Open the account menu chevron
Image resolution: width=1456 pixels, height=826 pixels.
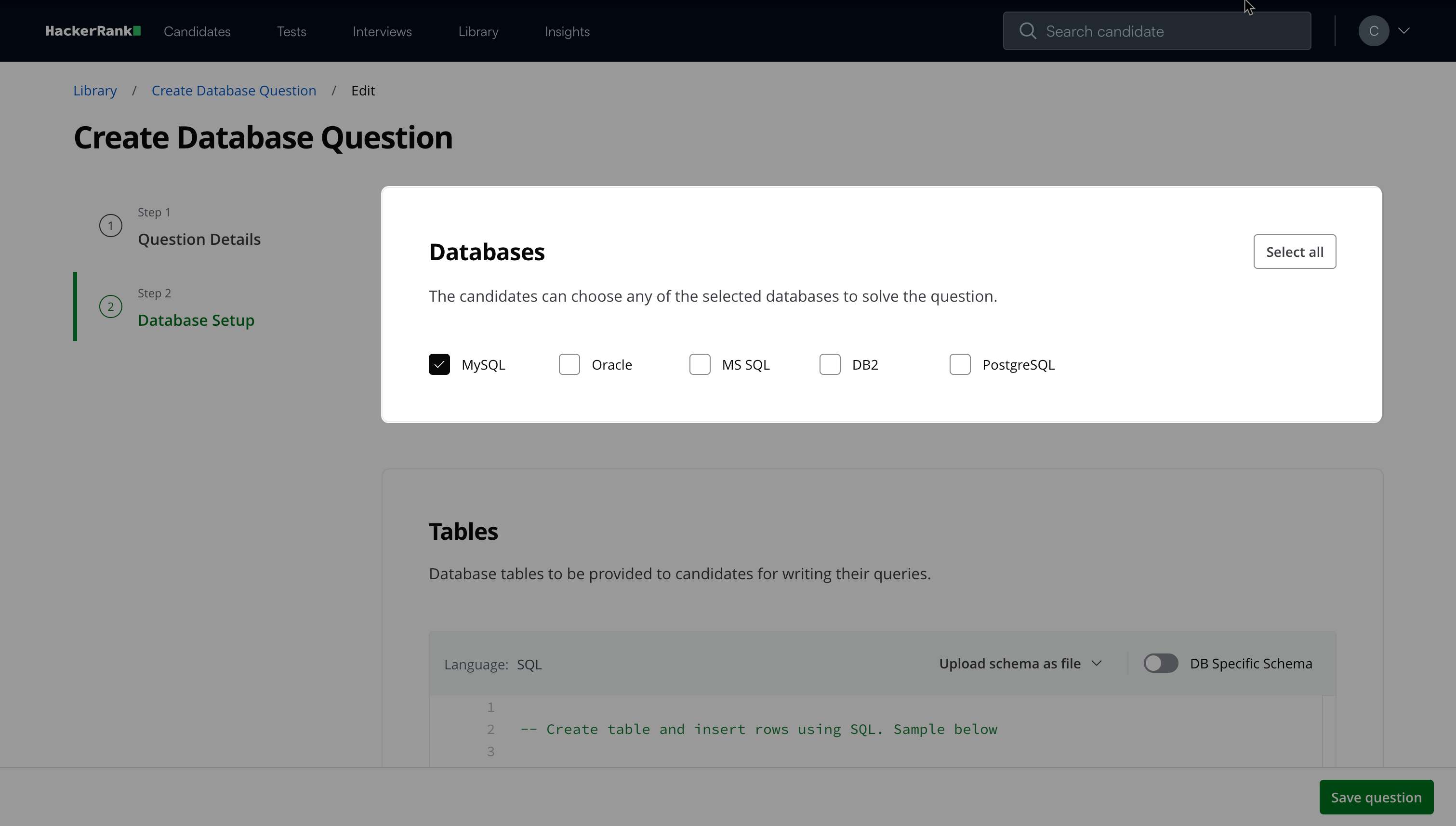(x=1404, y=31)
